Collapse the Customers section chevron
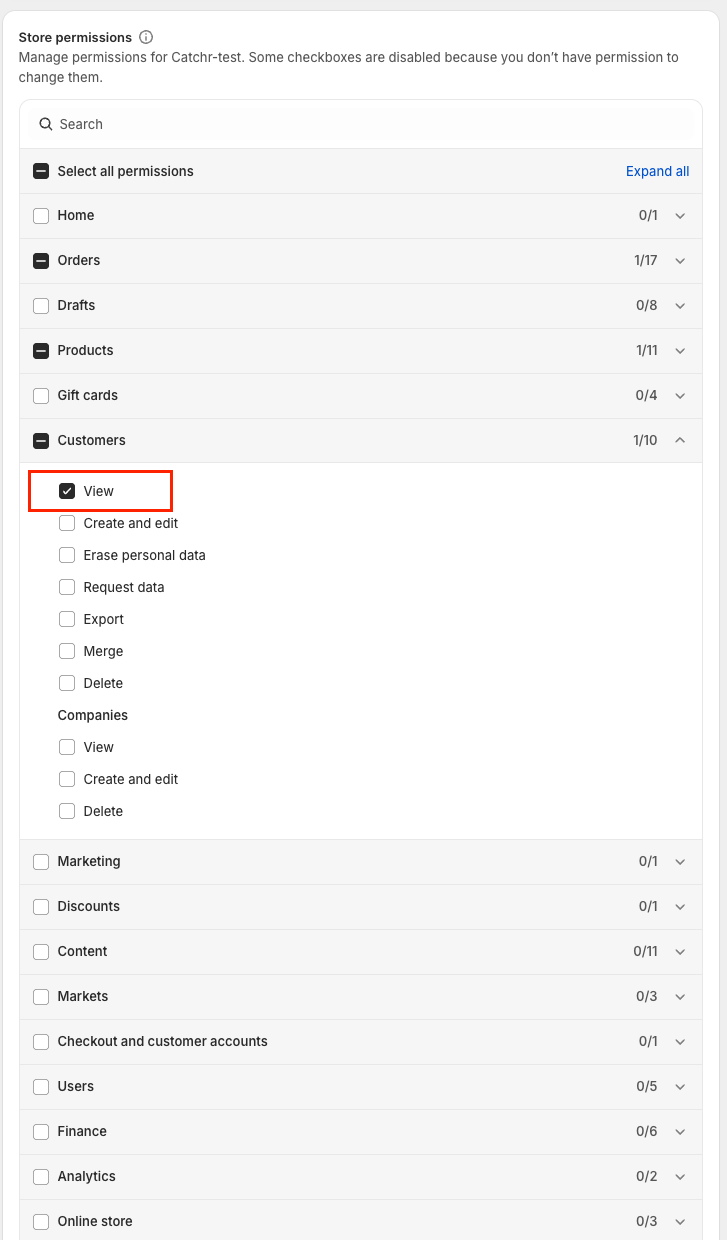The height and width of the screenshot is (1240, 727). coord(680,440)
